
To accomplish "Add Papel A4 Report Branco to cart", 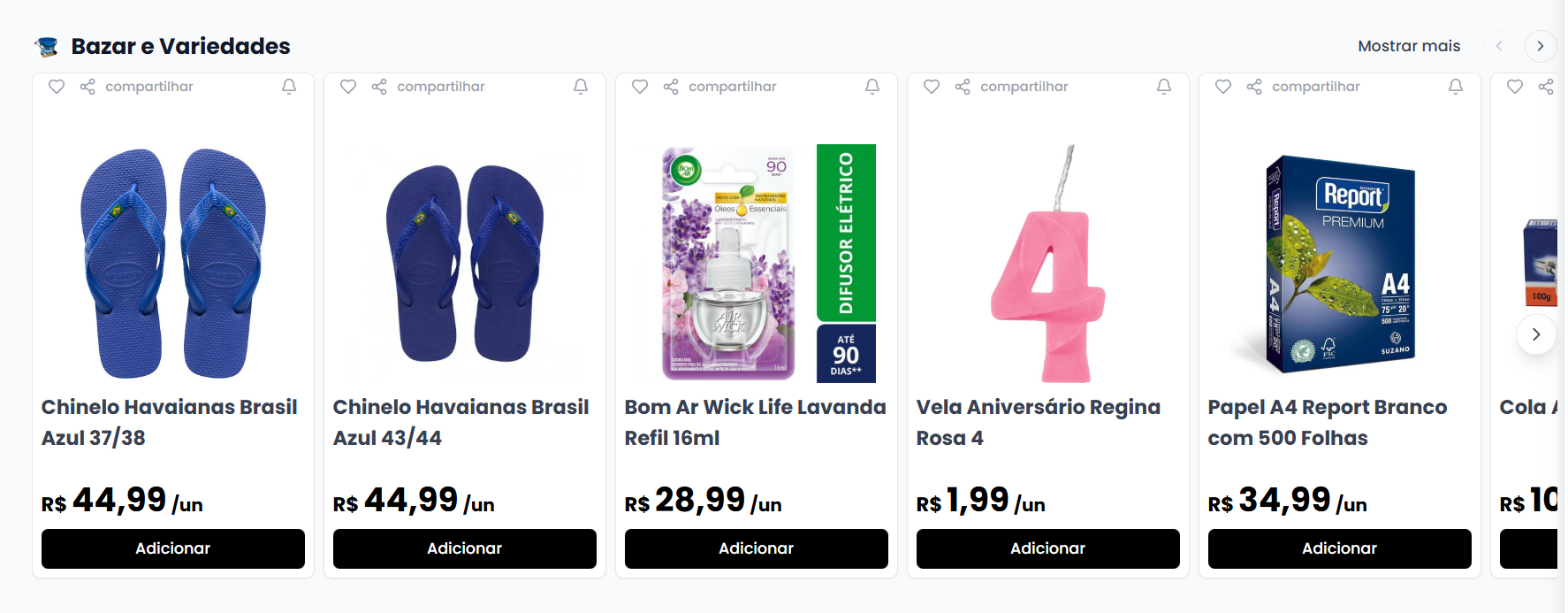I will (x=1339, y=548).
